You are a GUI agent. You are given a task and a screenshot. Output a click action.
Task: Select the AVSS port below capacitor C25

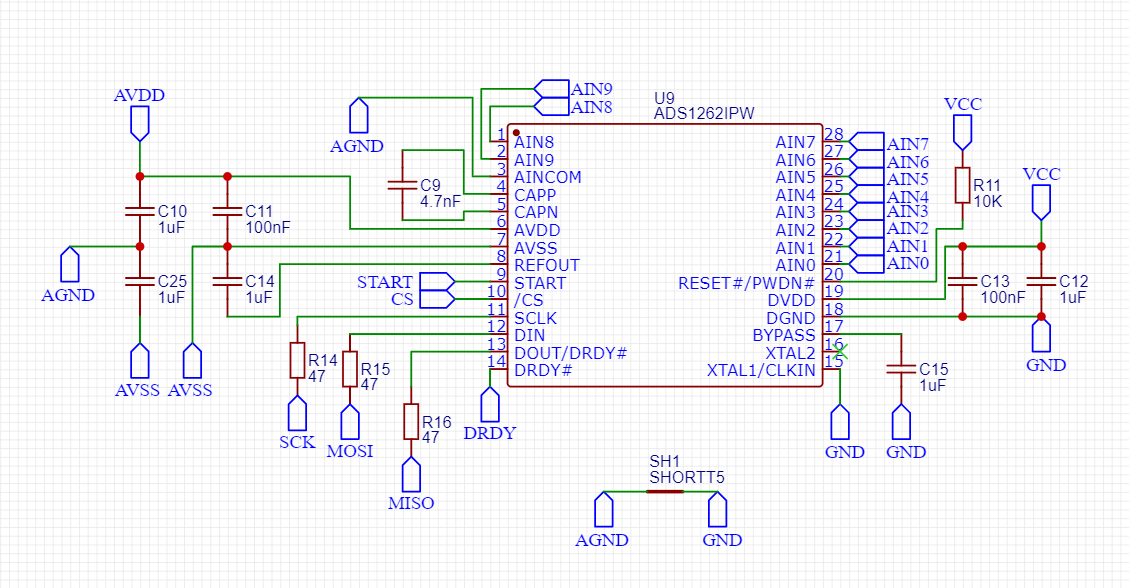point(140,361)
